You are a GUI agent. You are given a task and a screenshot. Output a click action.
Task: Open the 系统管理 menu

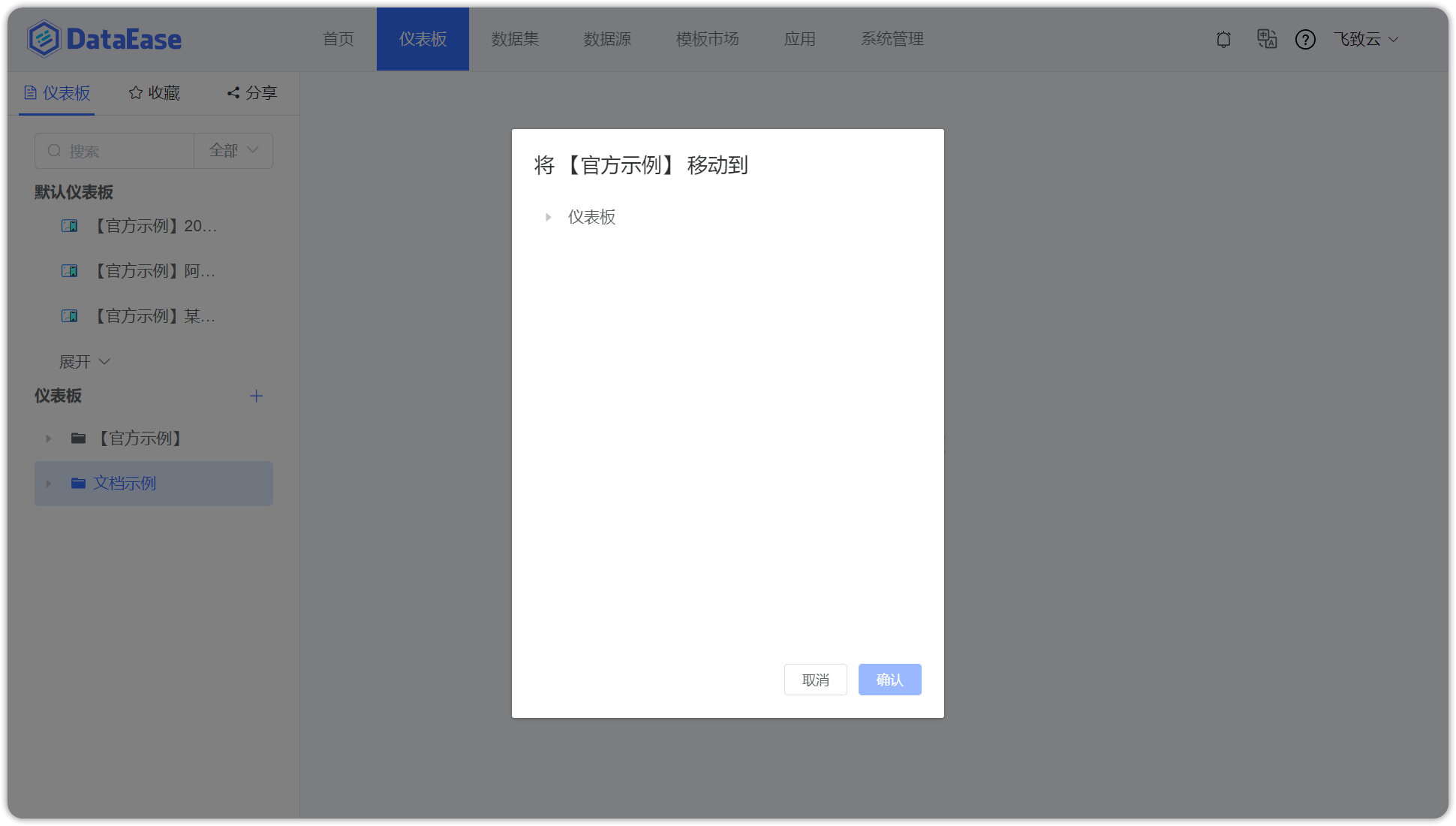[892, 39]
